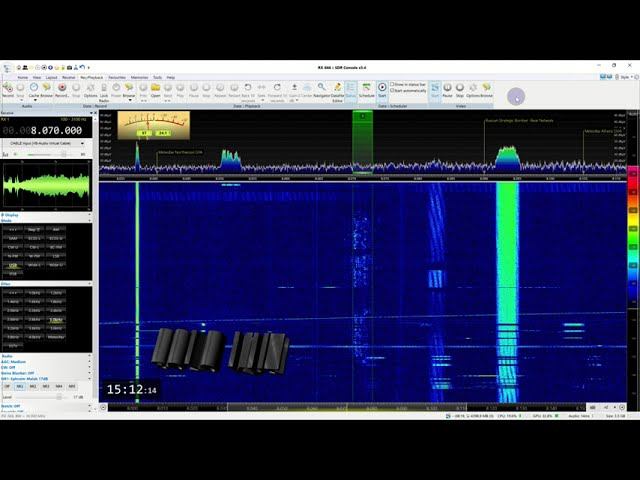This screenshot has height=480, width=640.
Task: Select the NR5 noise reduction button
Action: pos(72,386)
